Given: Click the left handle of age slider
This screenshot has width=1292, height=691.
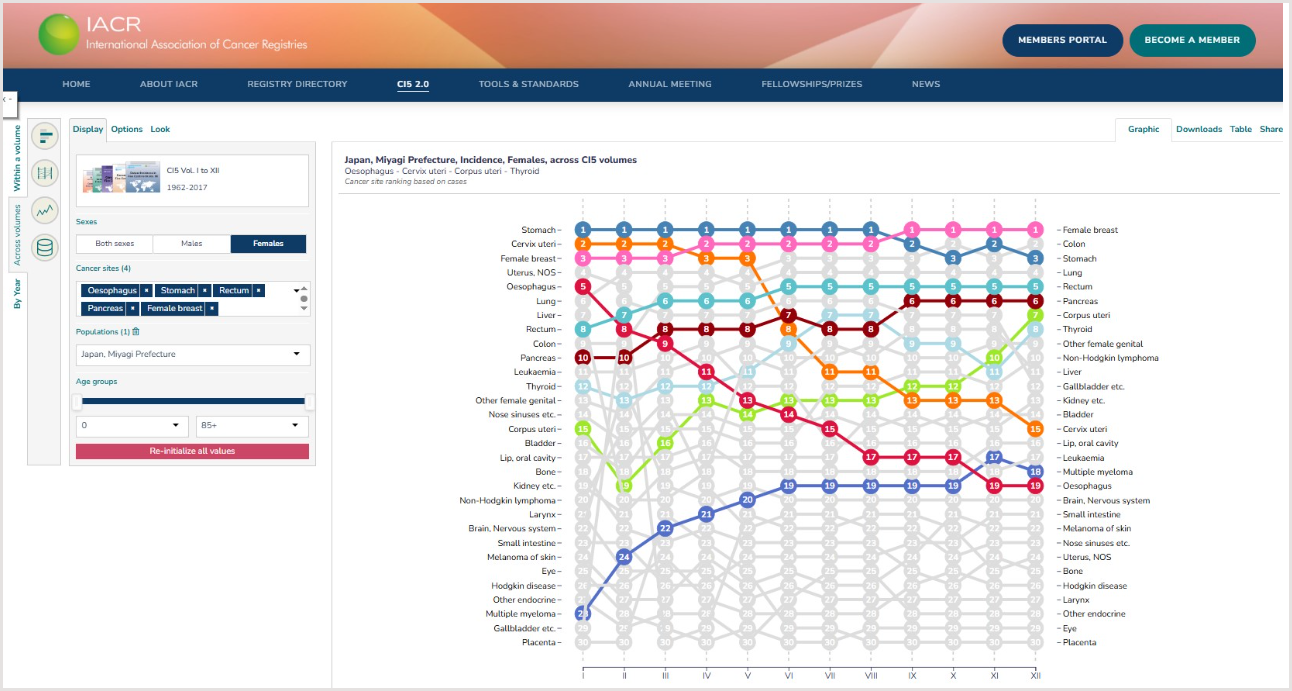Looking at the screenshot, I should coord(77,401).
